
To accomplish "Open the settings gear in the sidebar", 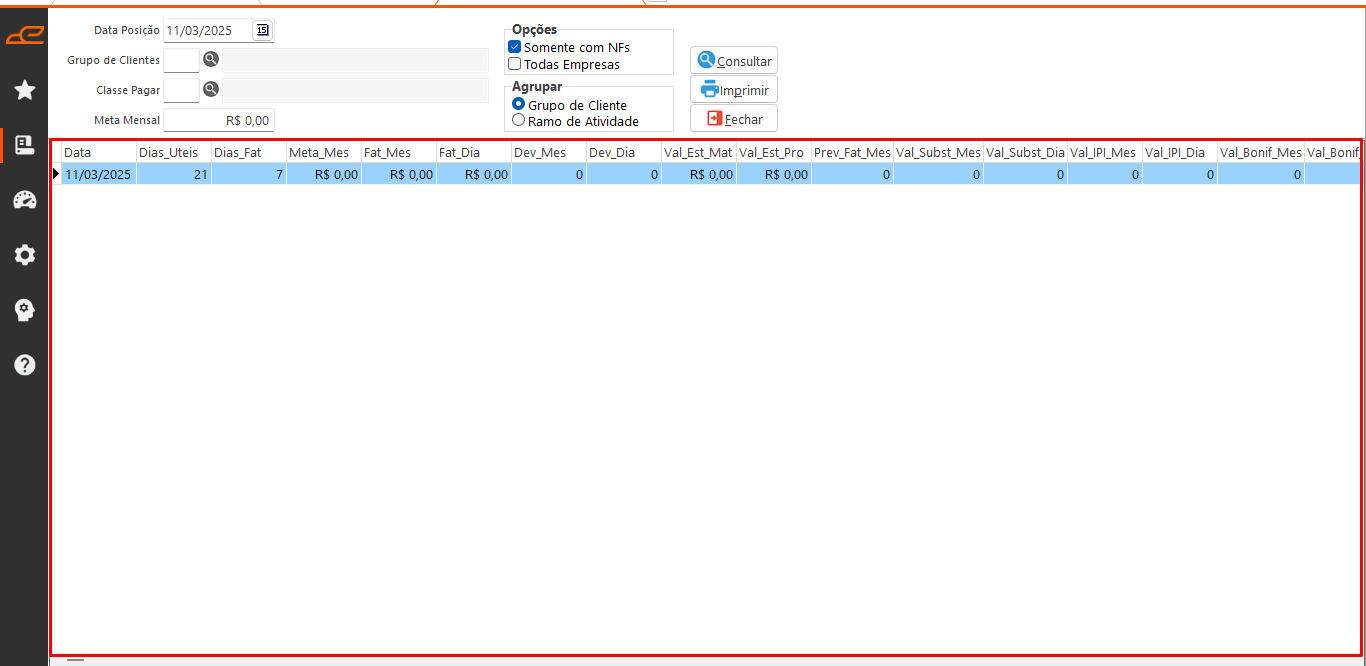I will coord(24,255).
